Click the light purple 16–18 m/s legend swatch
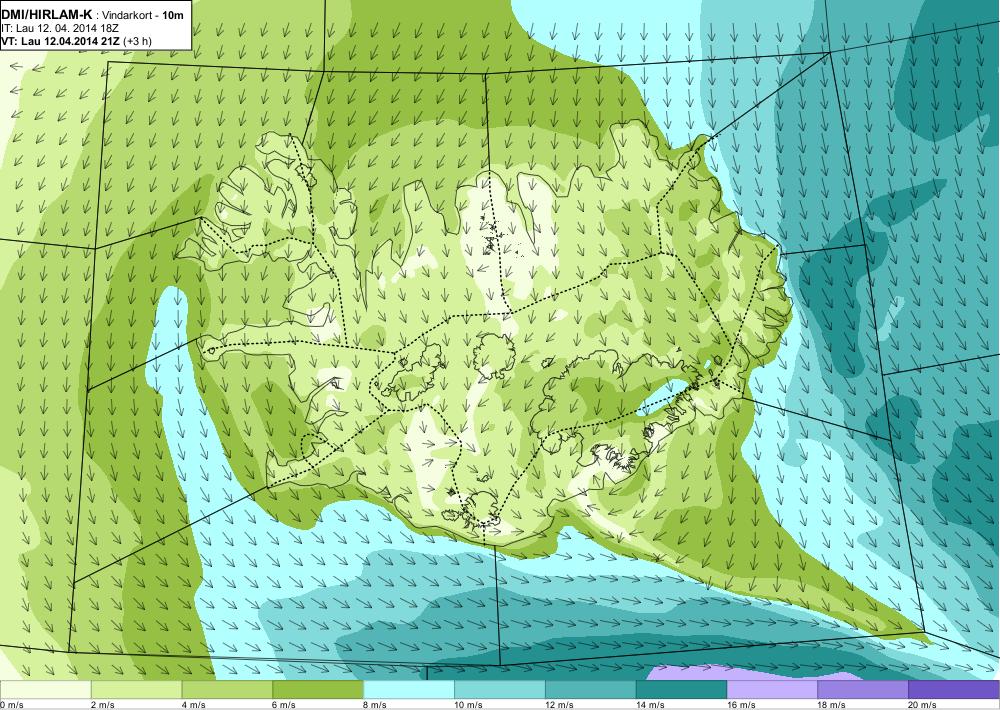The image size is (1000, 710). click(x=772, y=690)
